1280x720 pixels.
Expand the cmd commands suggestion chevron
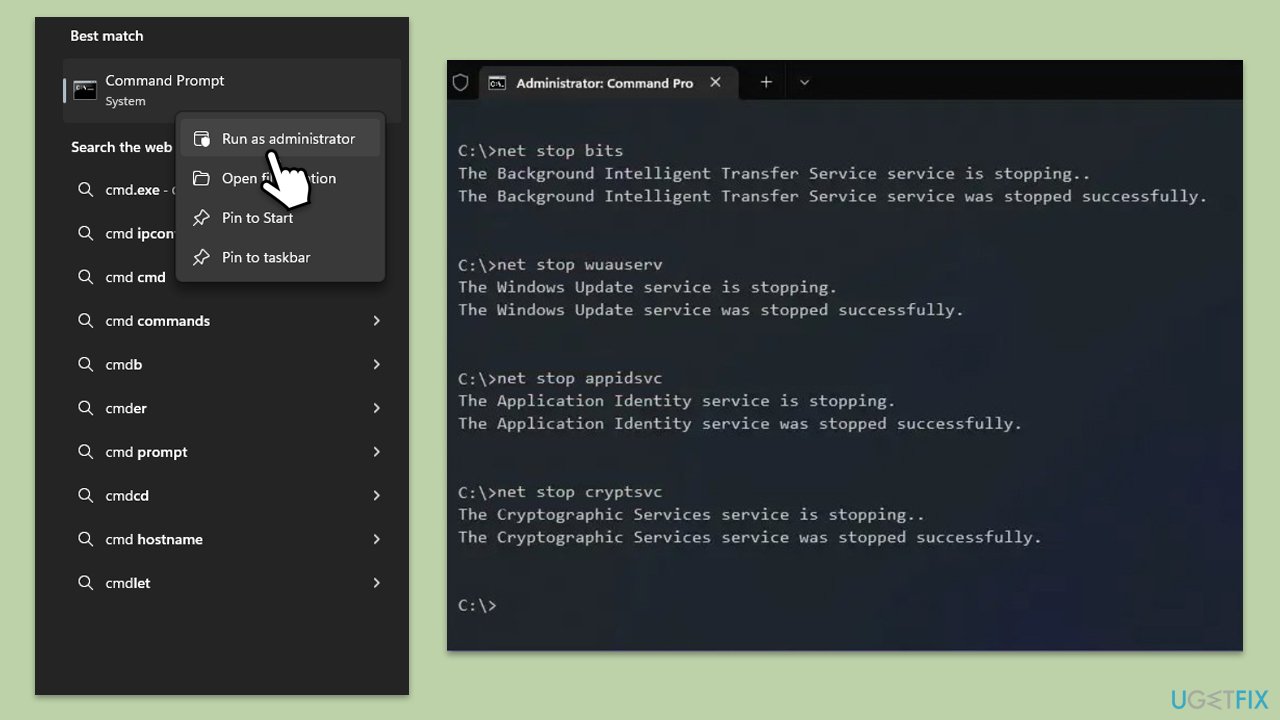coord(377,321)
